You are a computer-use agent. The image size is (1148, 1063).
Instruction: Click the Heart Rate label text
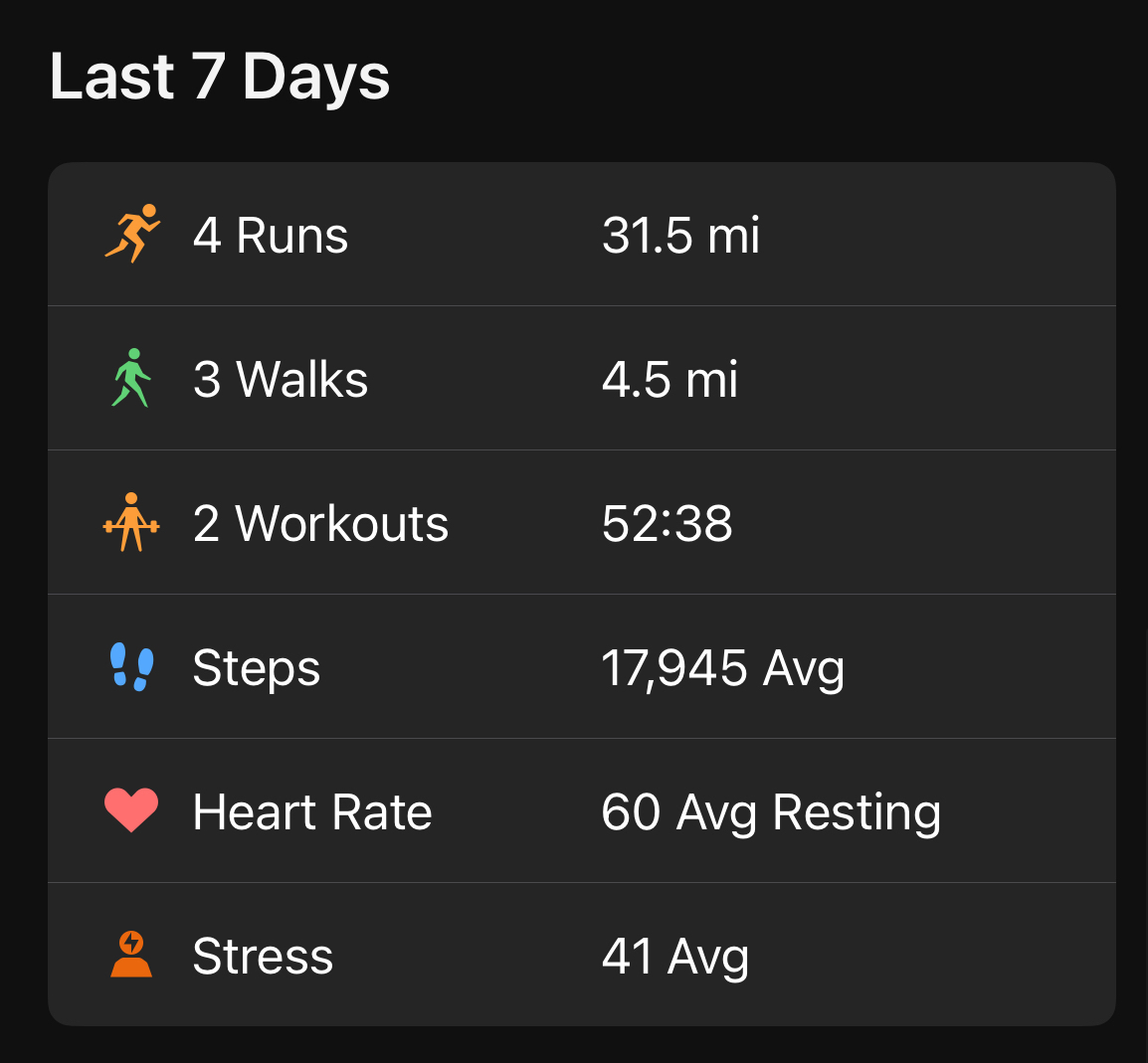[312, 812]
